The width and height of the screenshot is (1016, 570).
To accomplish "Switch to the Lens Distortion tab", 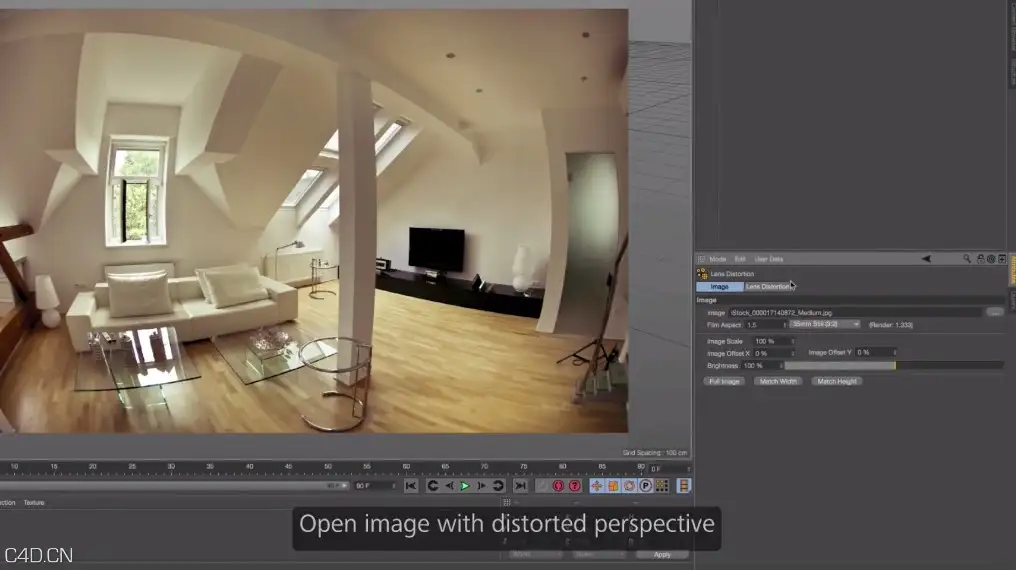I will [x=768, y=286].
